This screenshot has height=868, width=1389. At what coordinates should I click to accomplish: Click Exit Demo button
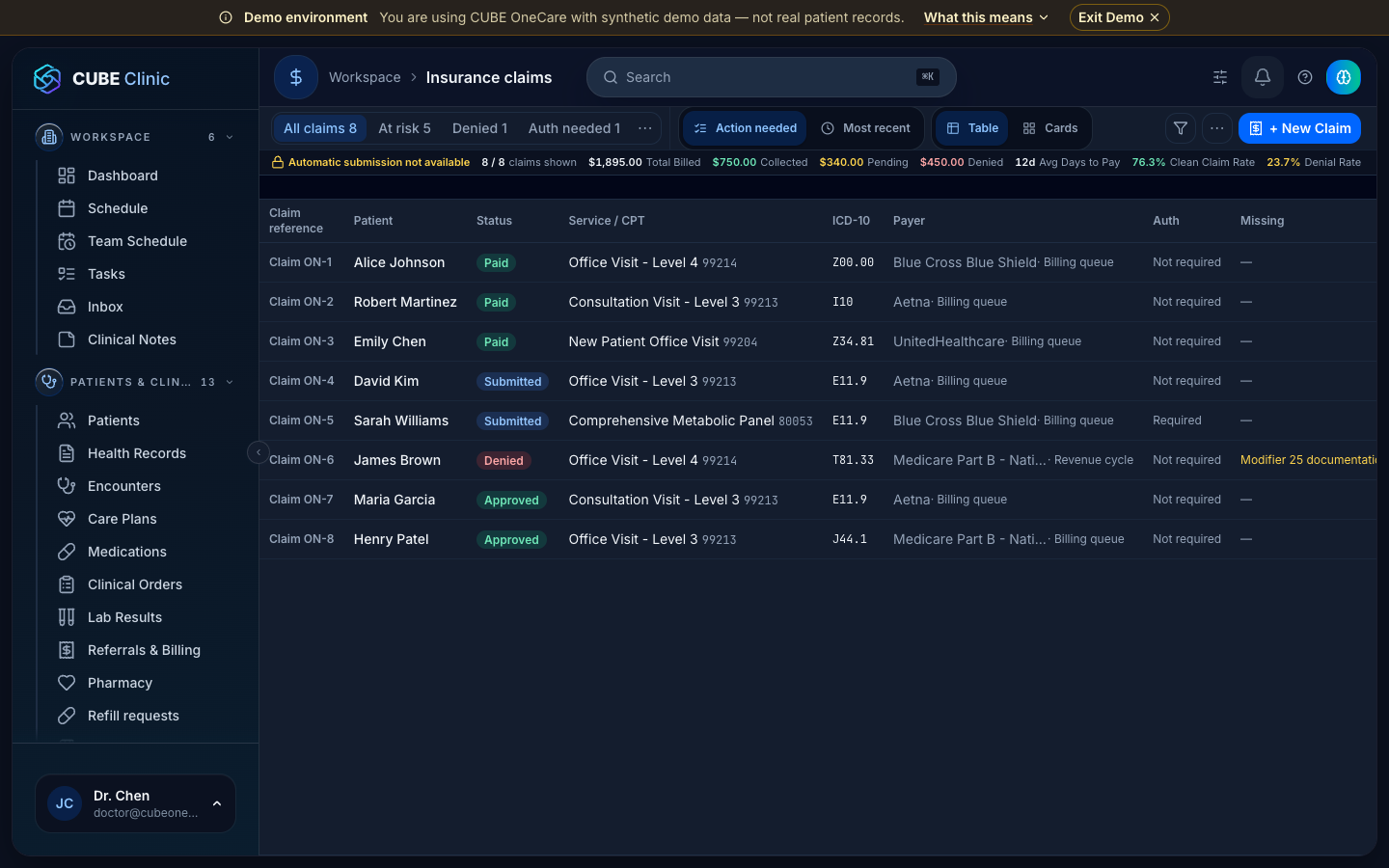(x=1119, y=17)
